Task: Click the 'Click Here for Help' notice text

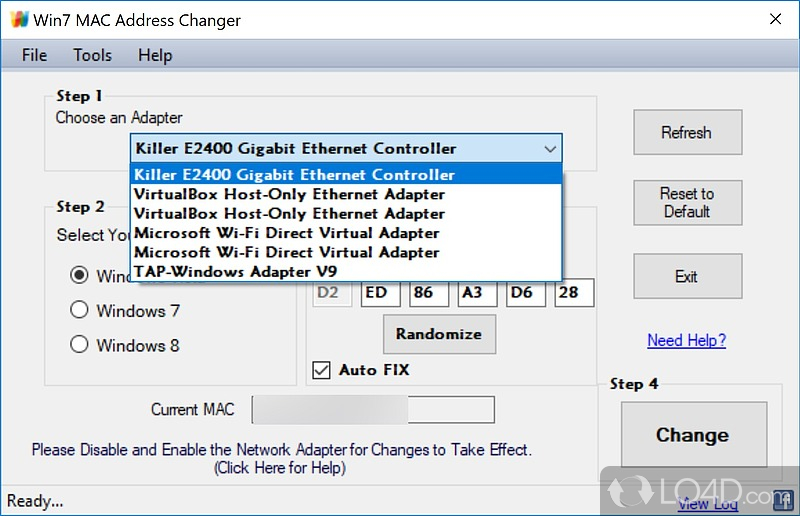Action: (280, 468)
